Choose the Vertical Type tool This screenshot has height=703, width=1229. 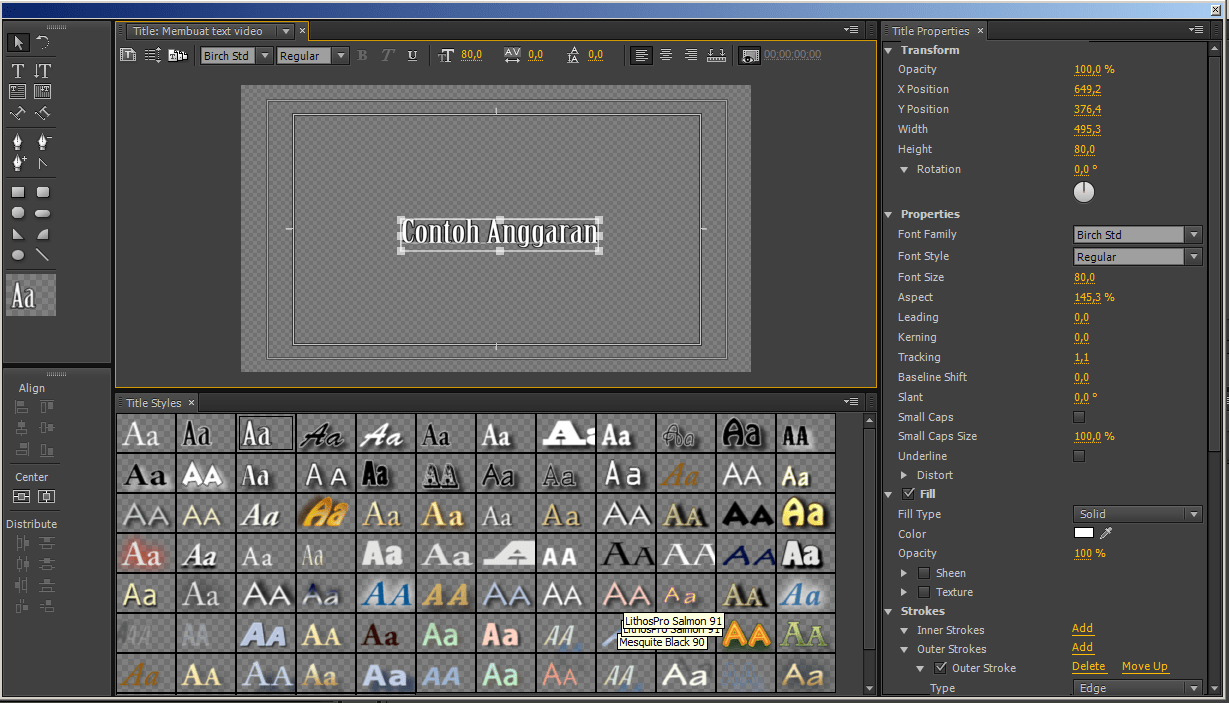coord(43,71)
